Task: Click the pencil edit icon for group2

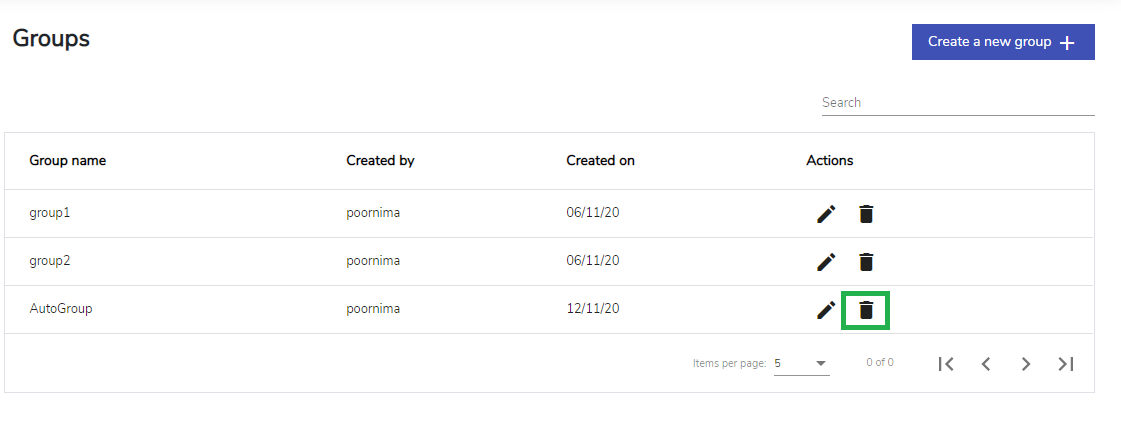Action: [826, 262]
